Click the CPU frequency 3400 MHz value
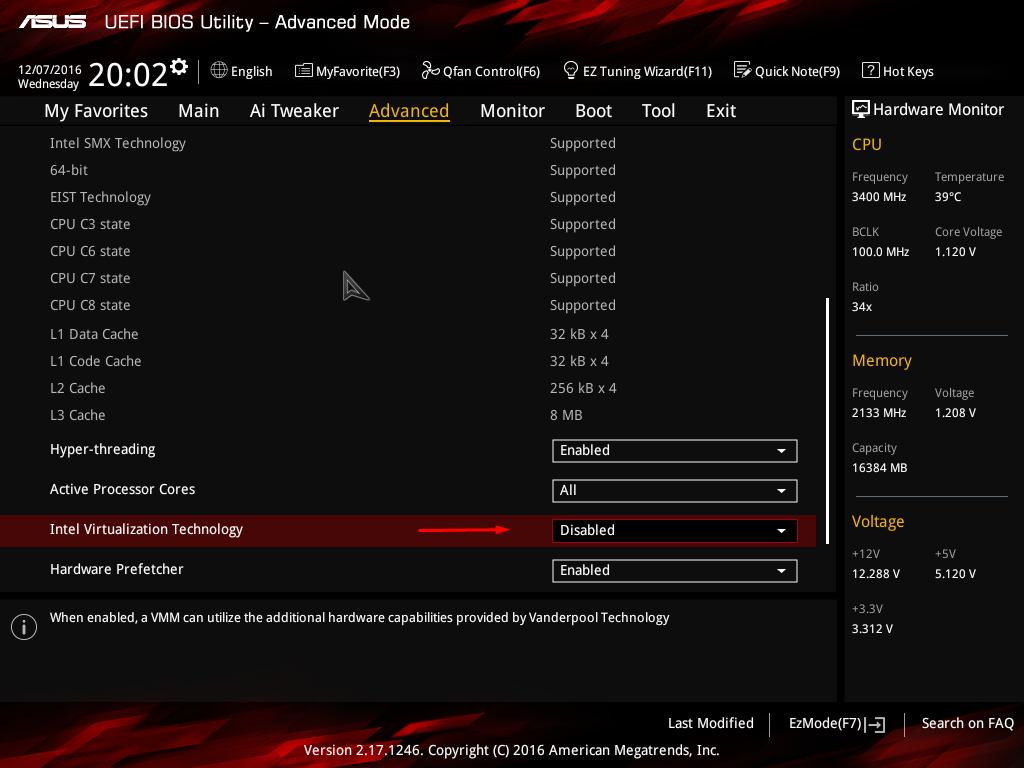The width and height of the screenshot is (1024, 768). tap(878, 197)
